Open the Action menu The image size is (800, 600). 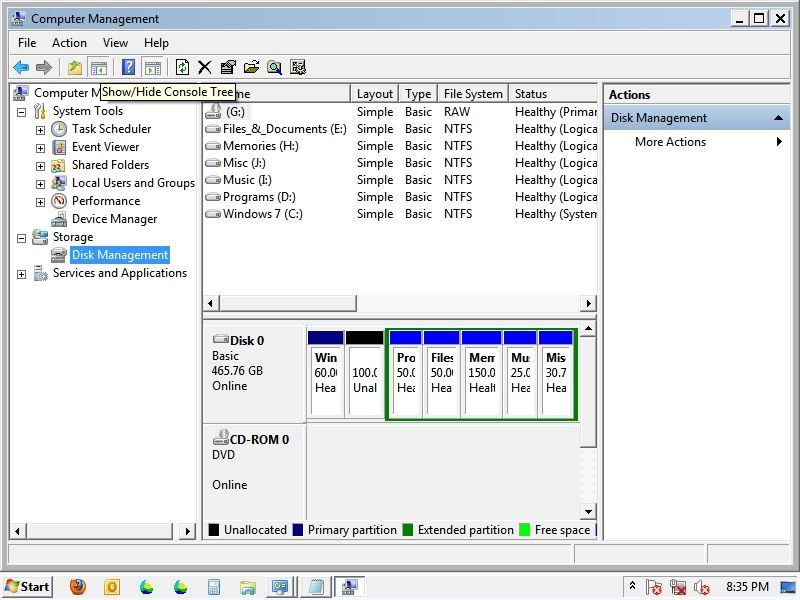tap(69, 43)
